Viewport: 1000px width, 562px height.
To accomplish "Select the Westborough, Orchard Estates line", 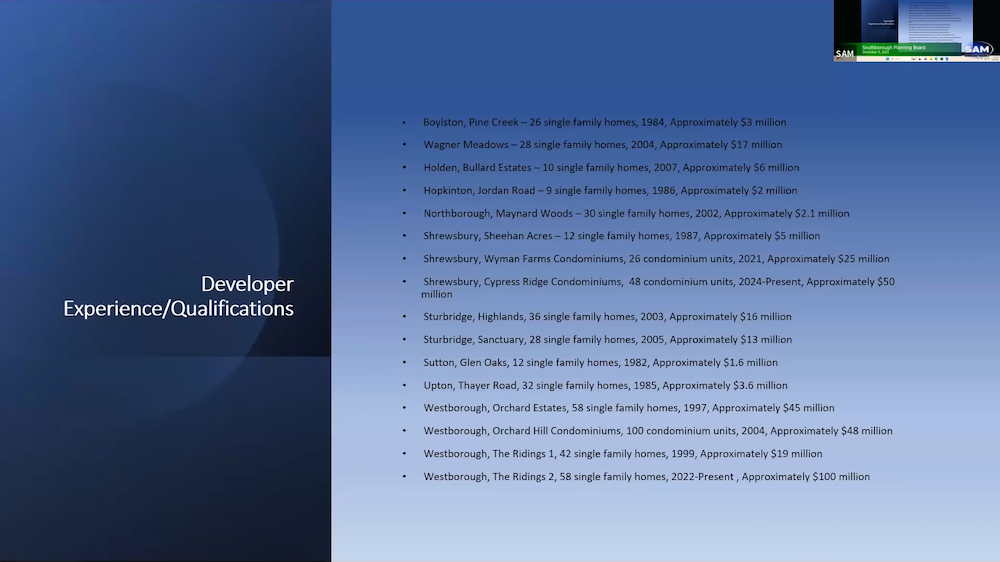I will pyautogui.click(x=628, y=408).
